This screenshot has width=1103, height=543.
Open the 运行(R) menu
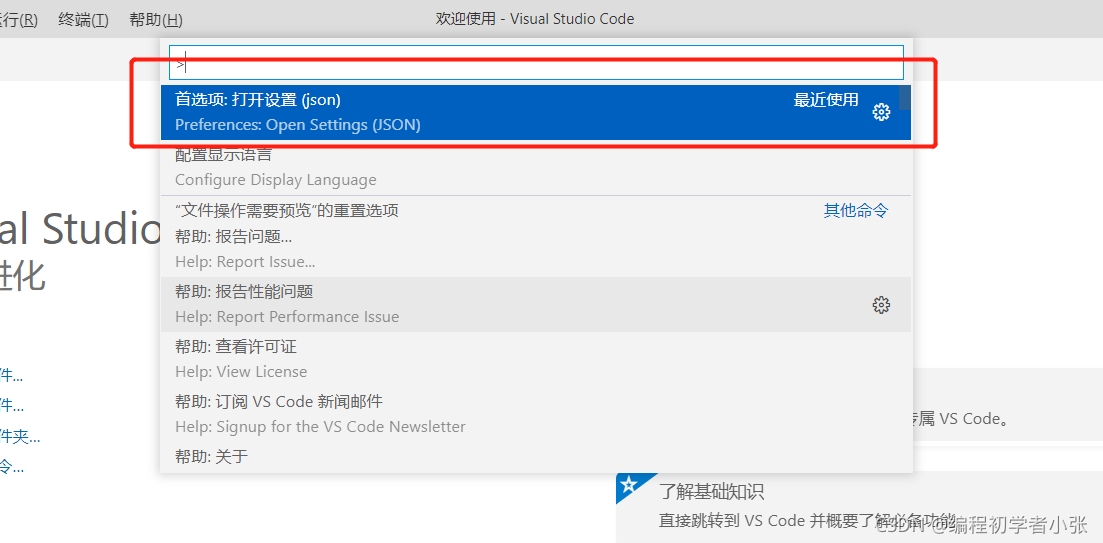pyautogui.click(x=18, y=20)
